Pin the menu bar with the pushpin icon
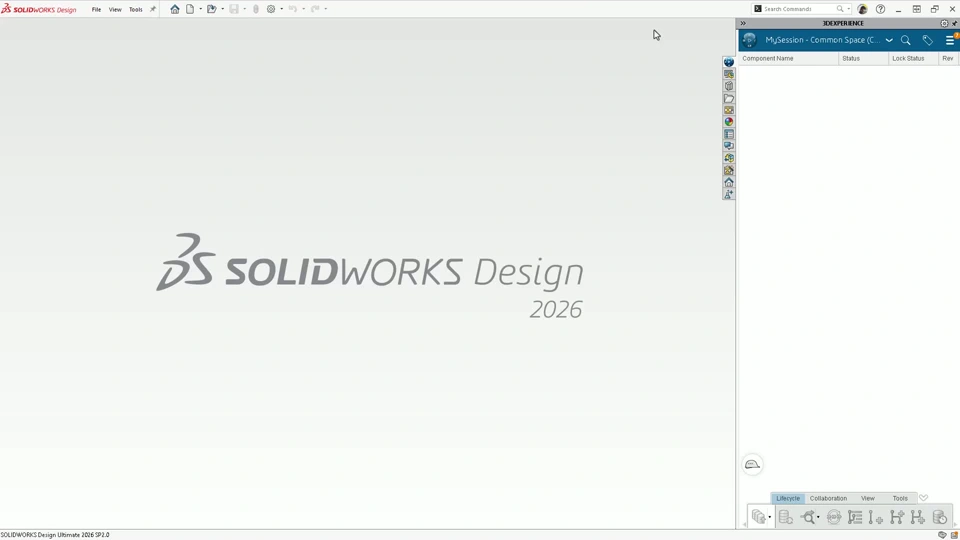This screenshot has width=960, height=540. [x=152, y=9]
